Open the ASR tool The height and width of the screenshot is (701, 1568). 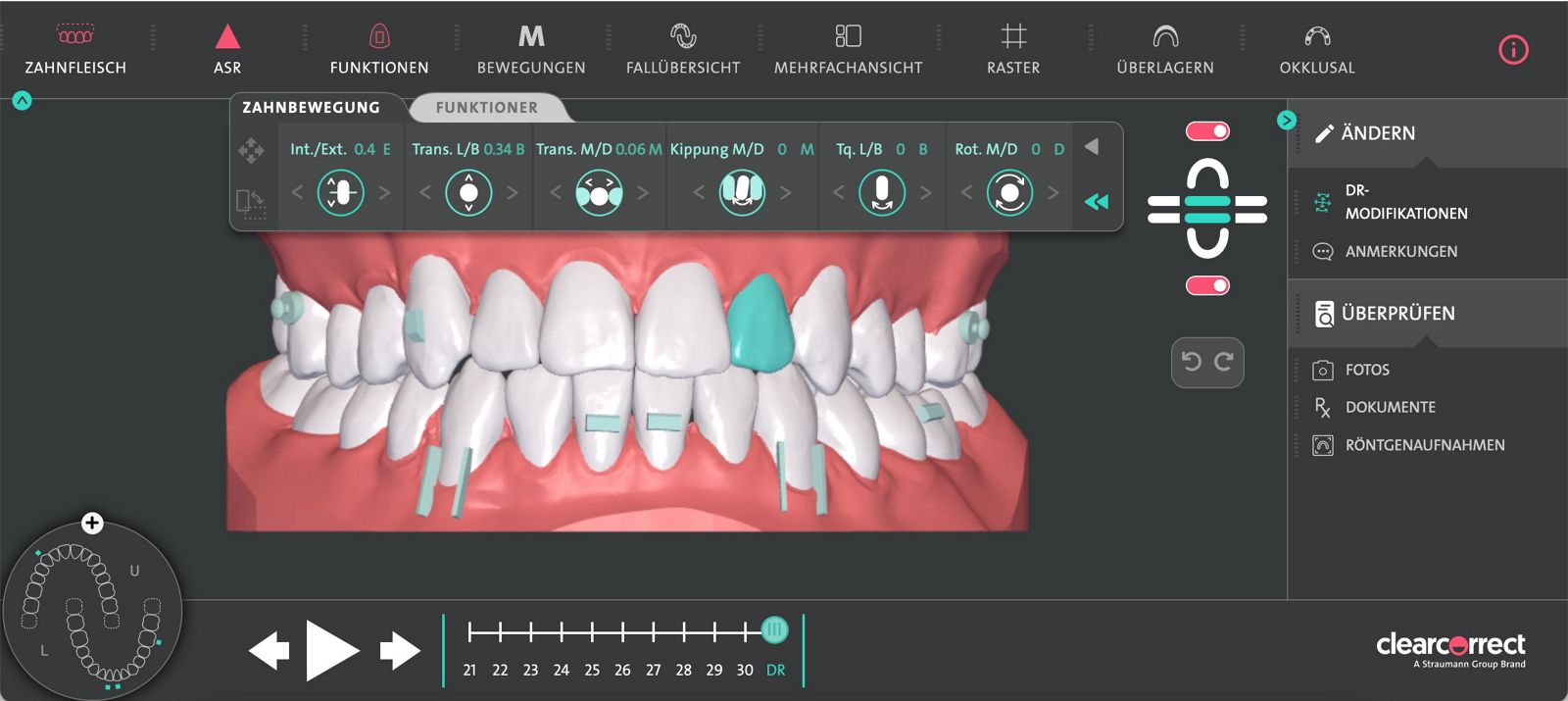pyautogui.click(x=227, y=37)
